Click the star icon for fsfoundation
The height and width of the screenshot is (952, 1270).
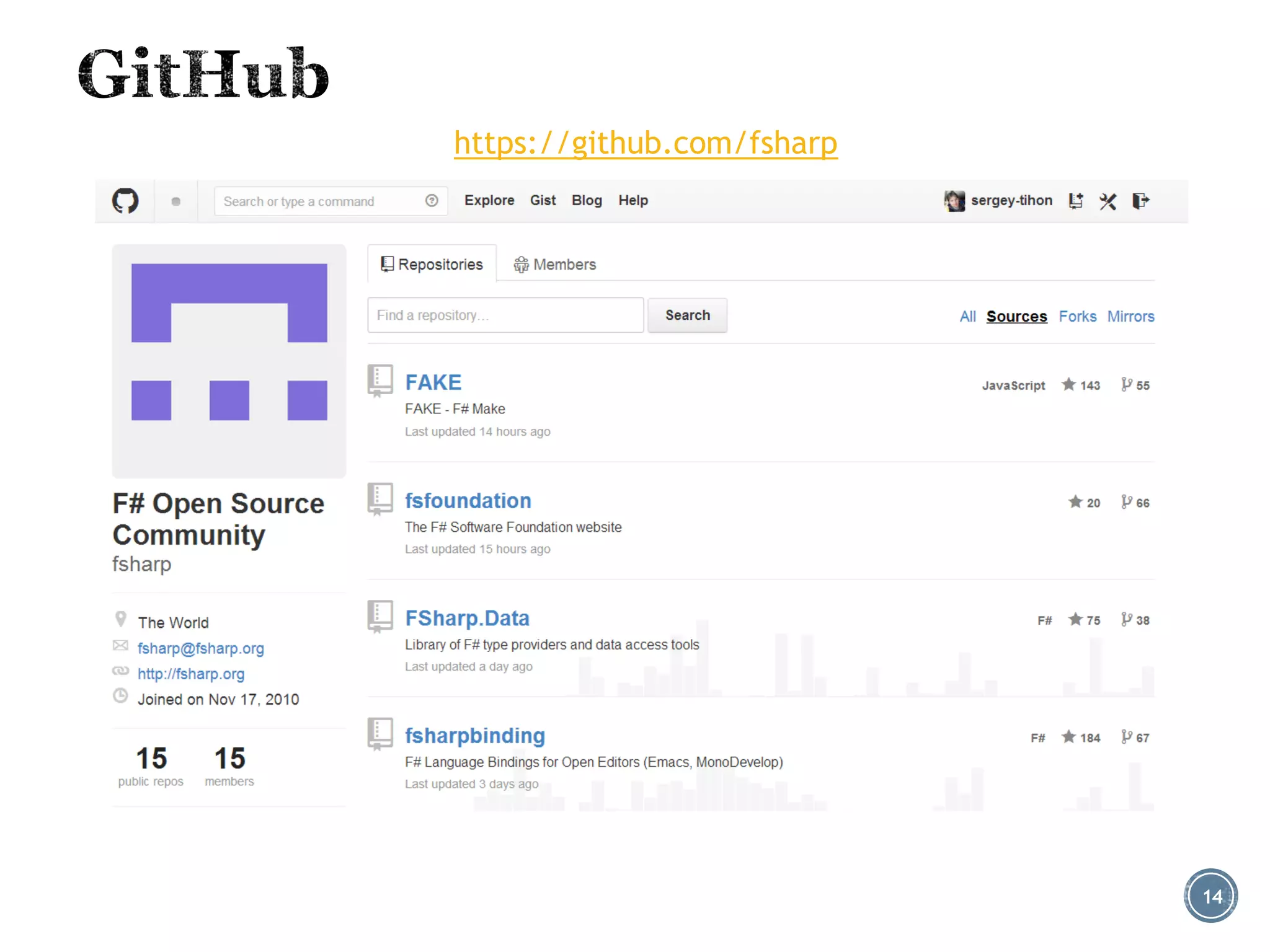point(1075,502)
